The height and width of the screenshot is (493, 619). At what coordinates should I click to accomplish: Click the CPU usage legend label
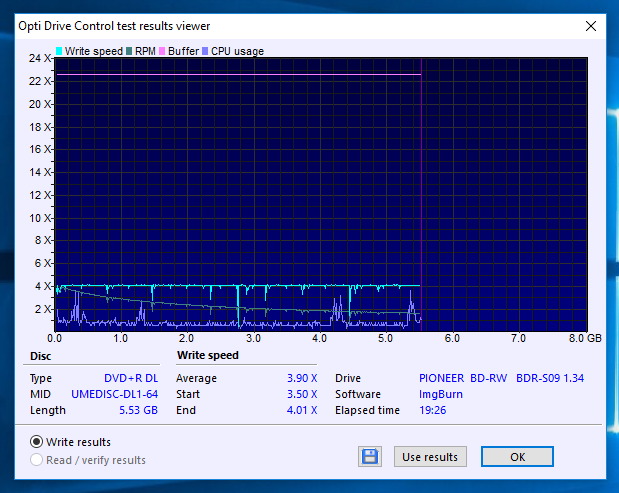tap(237, 51)
